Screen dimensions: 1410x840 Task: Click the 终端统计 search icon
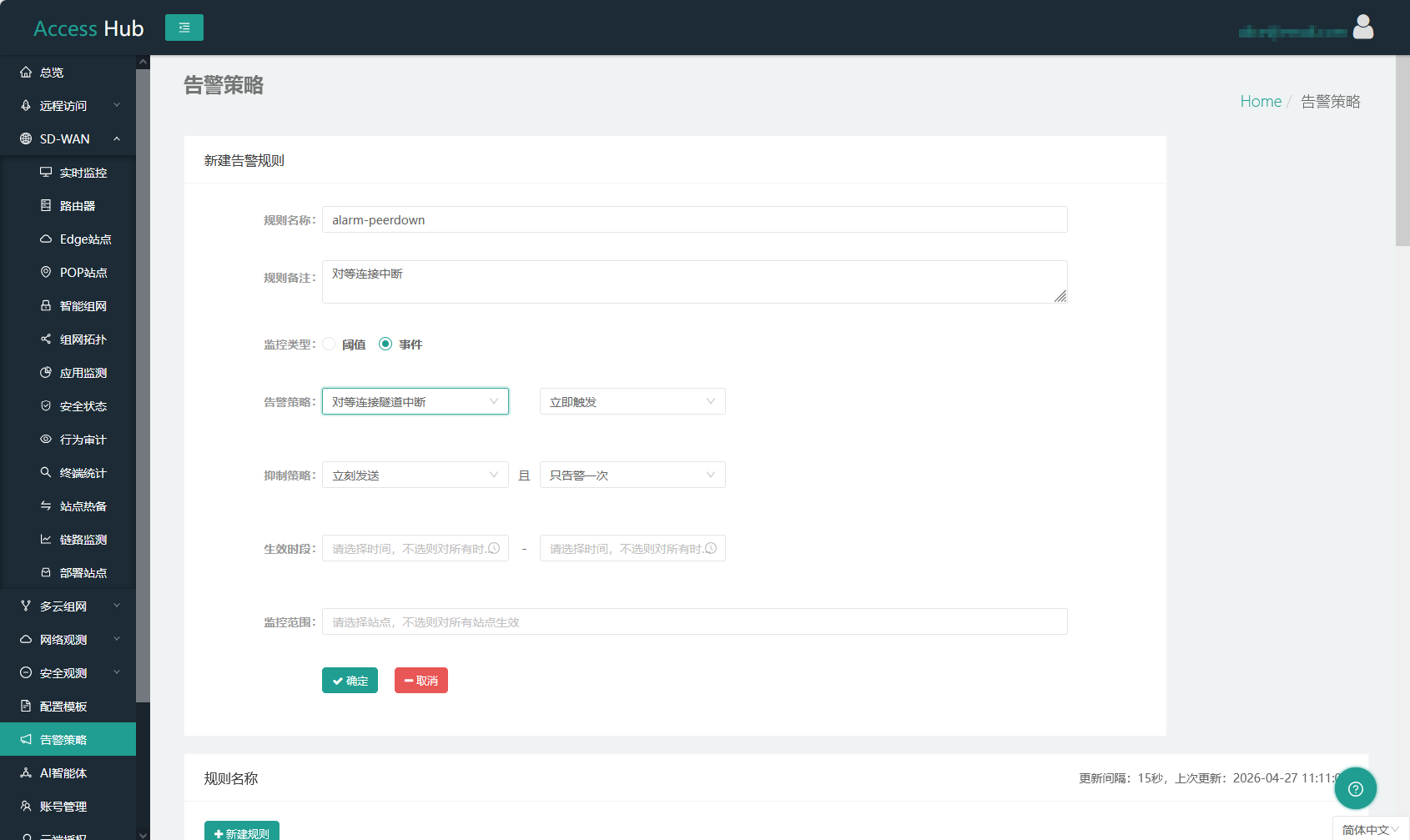(x=46, y=472)
